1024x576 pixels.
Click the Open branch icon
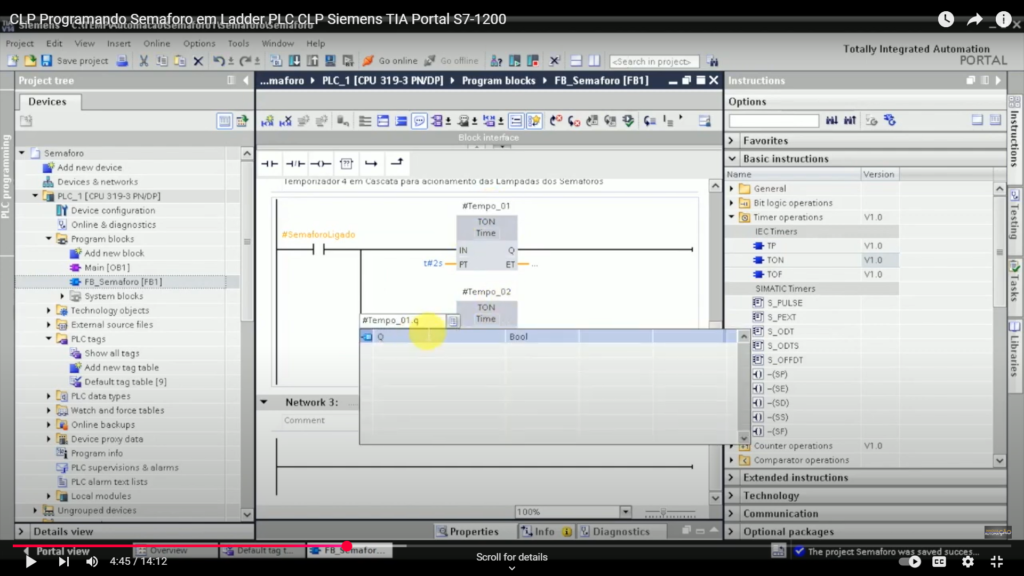coord(371,164)
